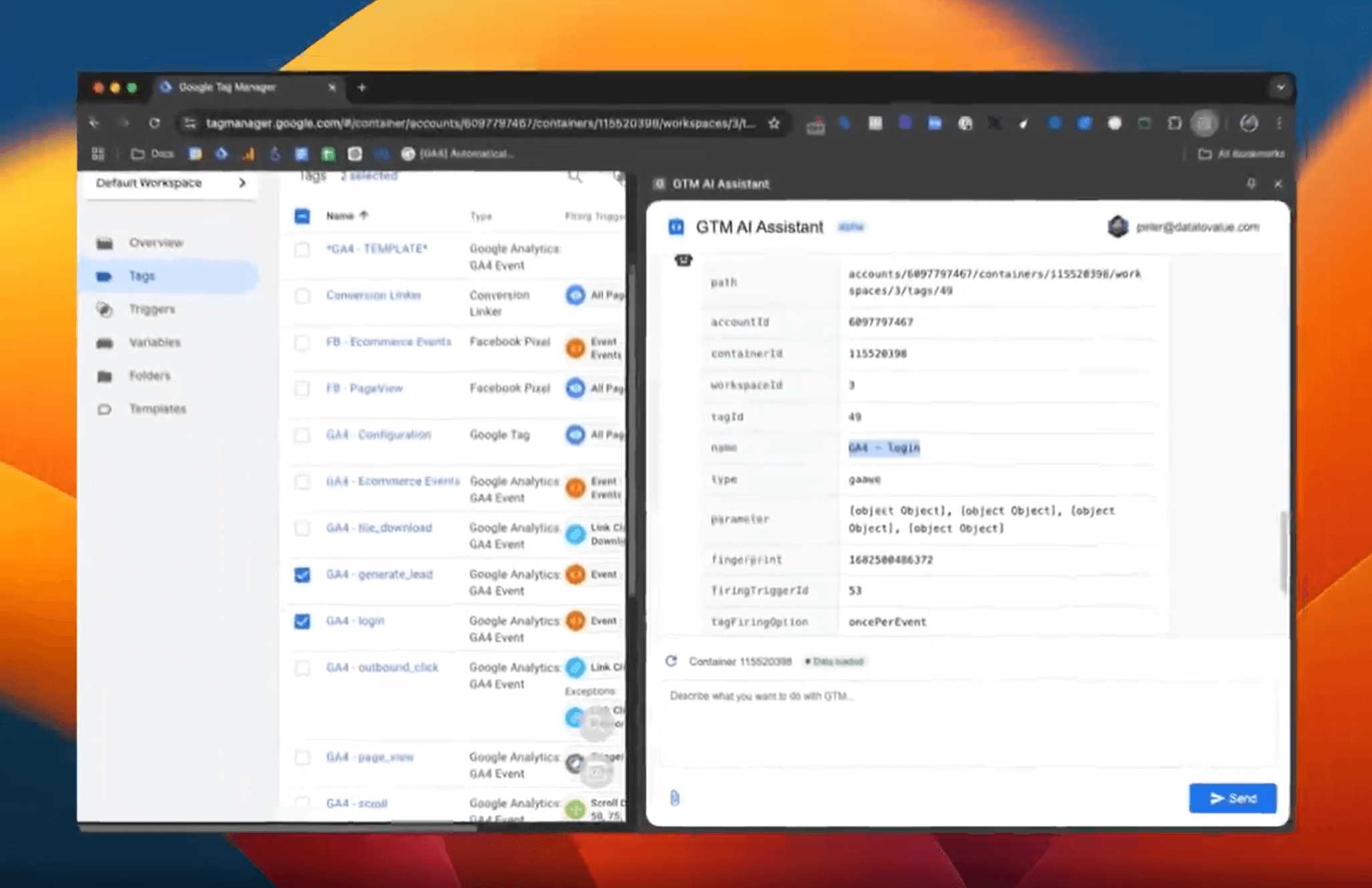Check the *GA4 - TEMPLATE* tag checkbox
This screenshot has width=1372, height=888.
pos(302,249)
